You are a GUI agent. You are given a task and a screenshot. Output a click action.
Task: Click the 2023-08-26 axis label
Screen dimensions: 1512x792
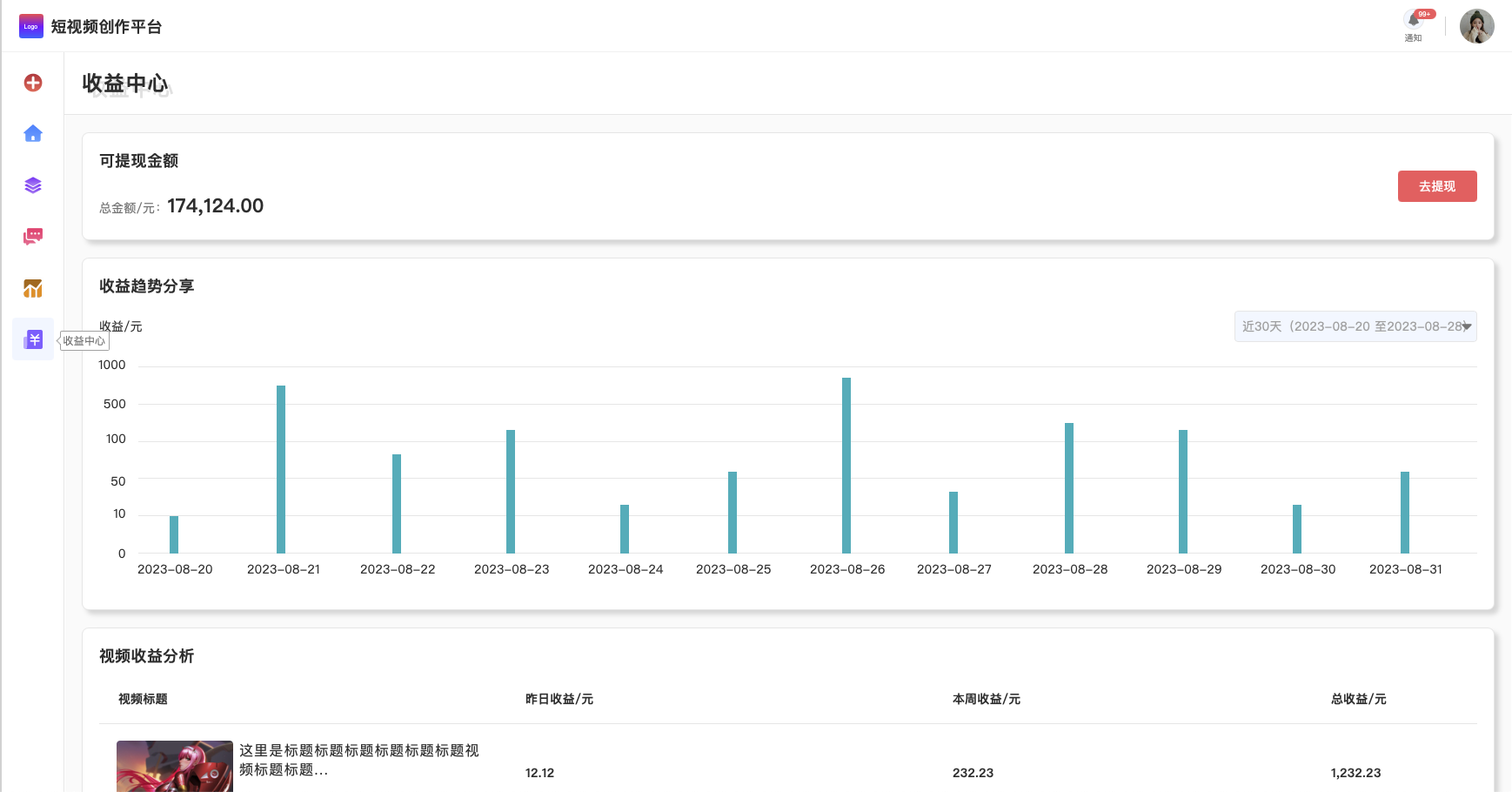(x=847, y=569)
